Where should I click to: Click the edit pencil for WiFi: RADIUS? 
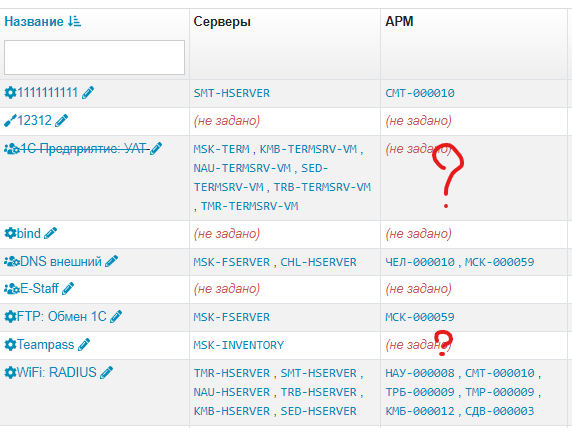click(x=107, y=373)
